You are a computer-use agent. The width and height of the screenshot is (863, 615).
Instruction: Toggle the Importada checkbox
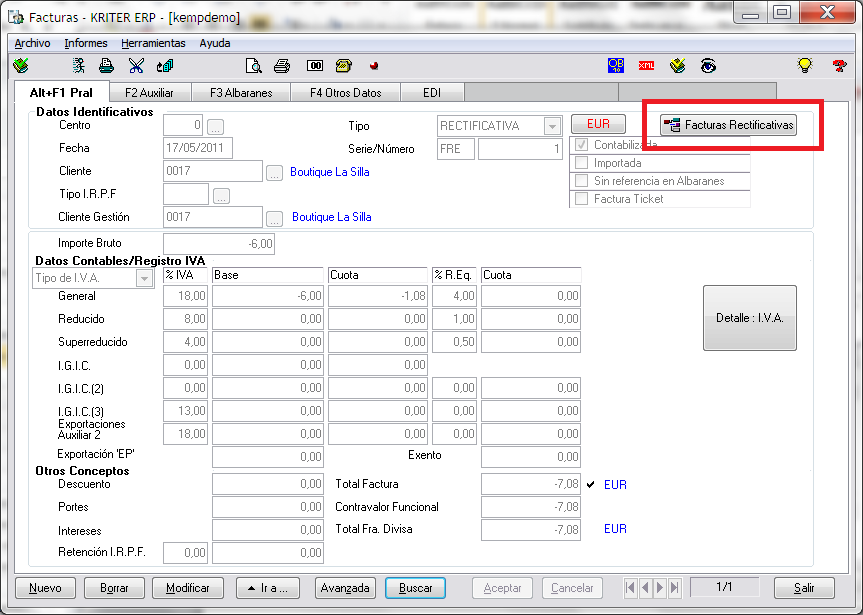[581, 163]
